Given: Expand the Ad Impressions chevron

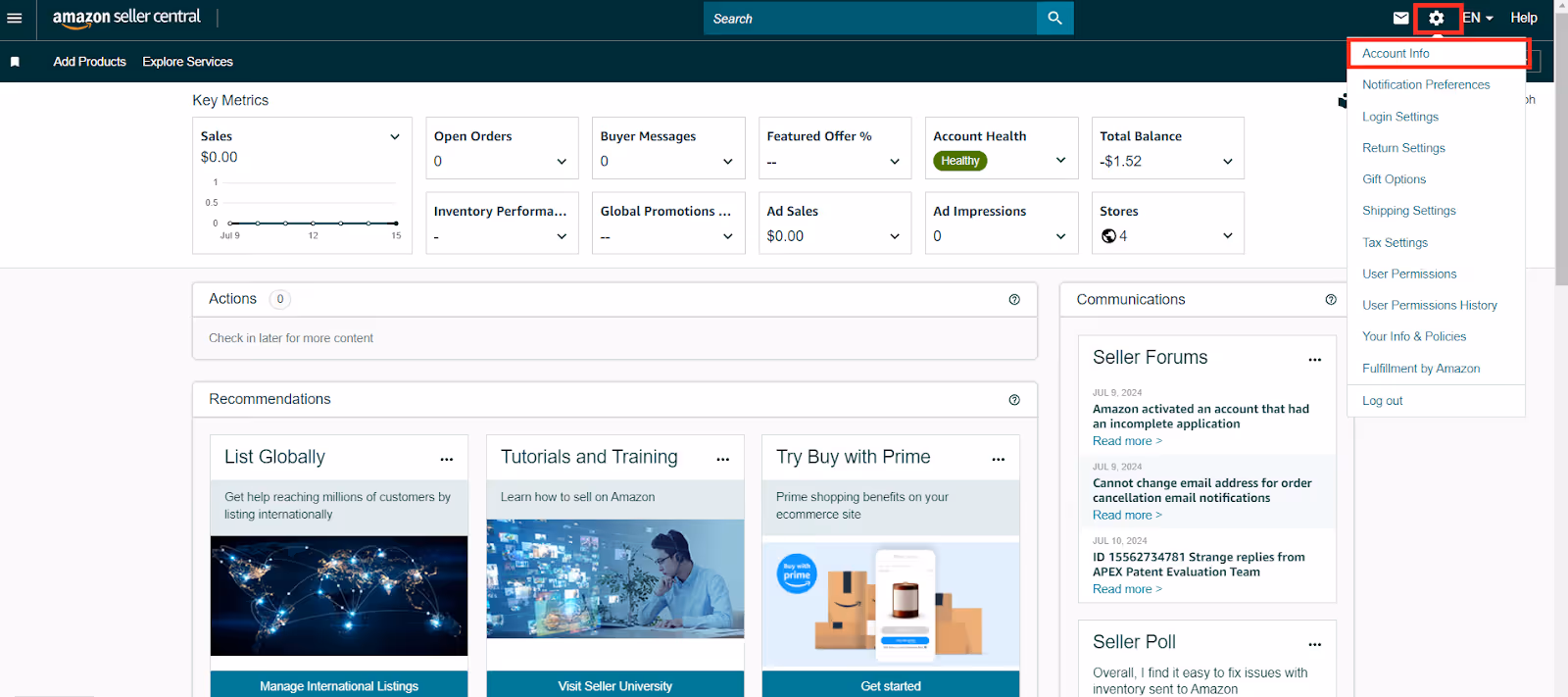Looking at the screenshot, I should click(1060, 236).
